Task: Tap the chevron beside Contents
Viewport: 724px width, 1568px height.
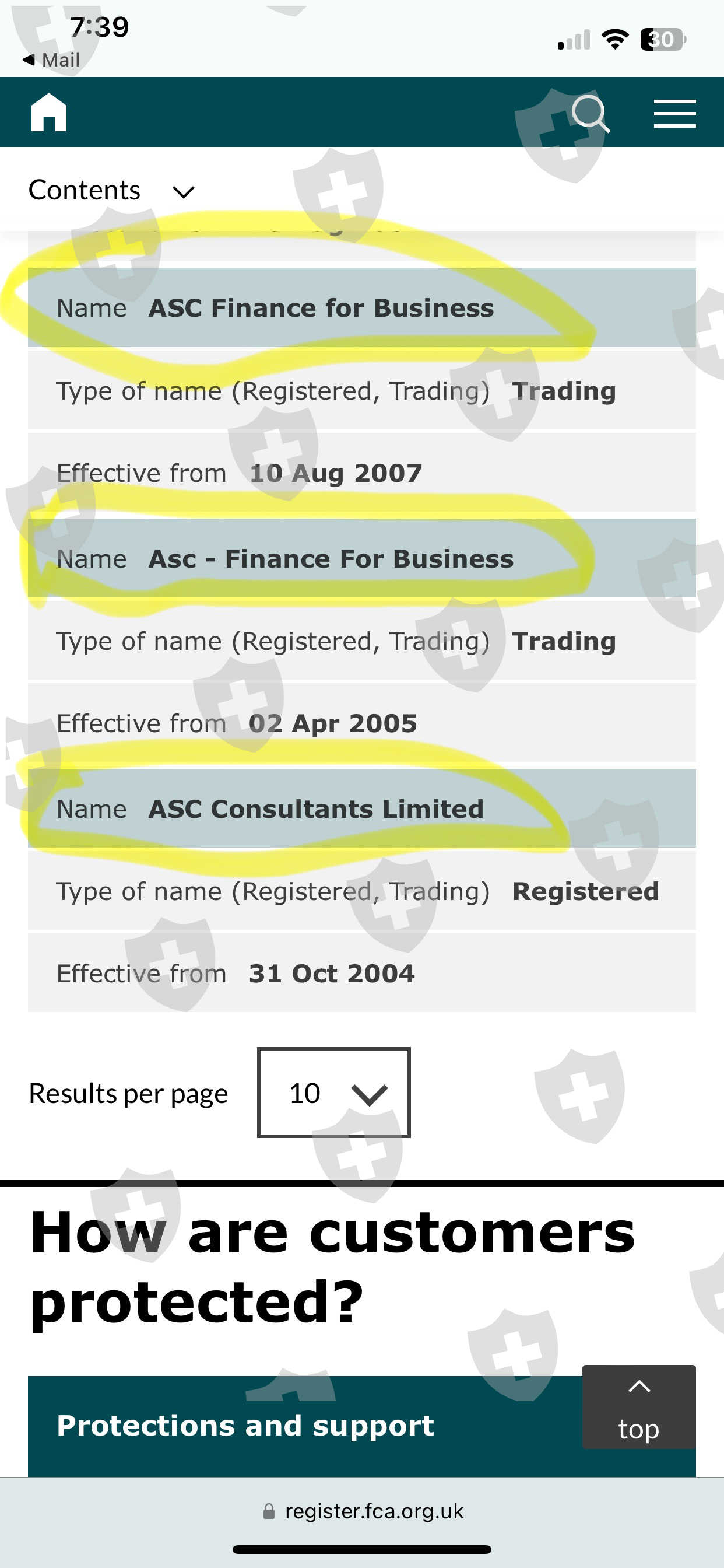Action: pos(183,192)
